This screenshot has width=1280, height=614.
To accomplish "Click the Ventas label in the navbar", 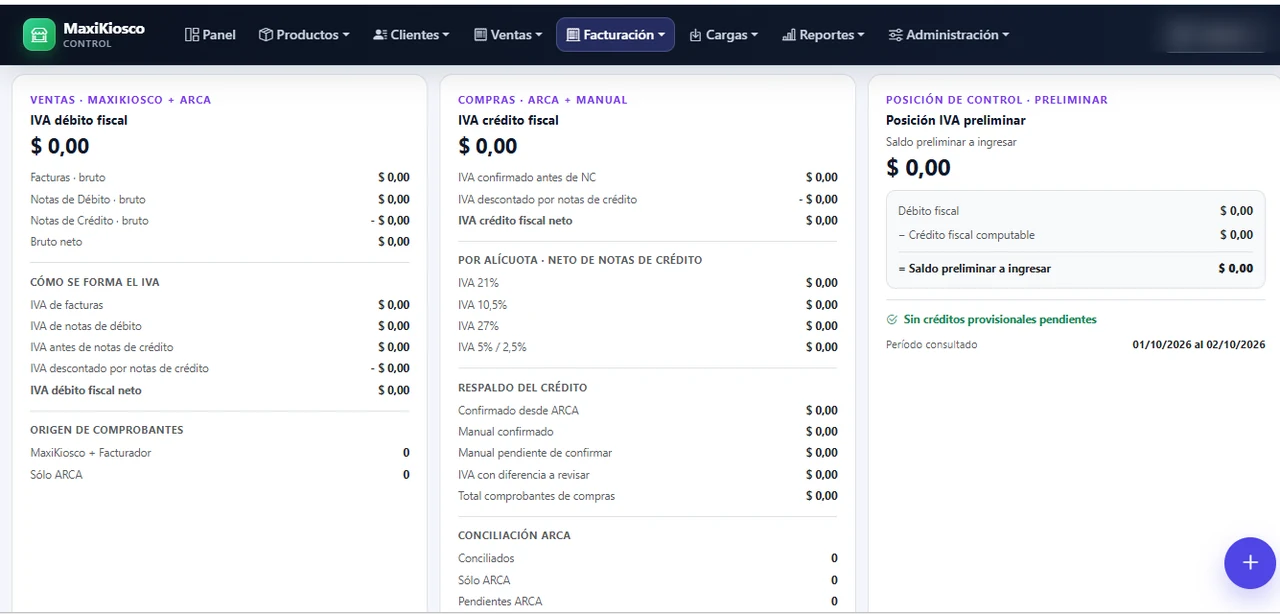I will pyautogui.click(x=511, y=35).
